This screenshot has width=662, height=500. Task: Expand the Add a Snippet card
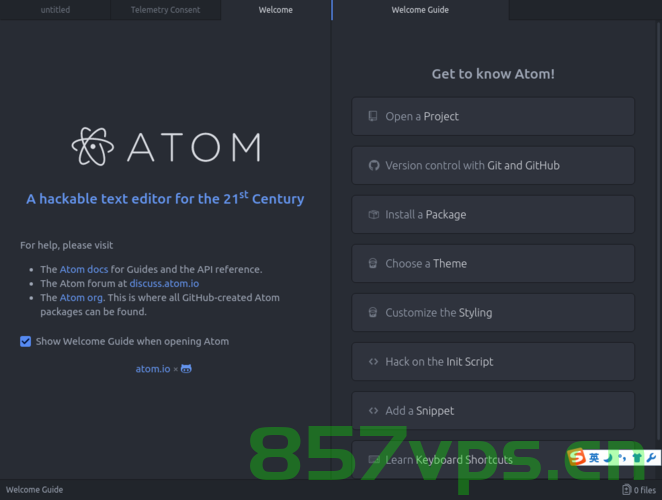click(x=493, y=410)
